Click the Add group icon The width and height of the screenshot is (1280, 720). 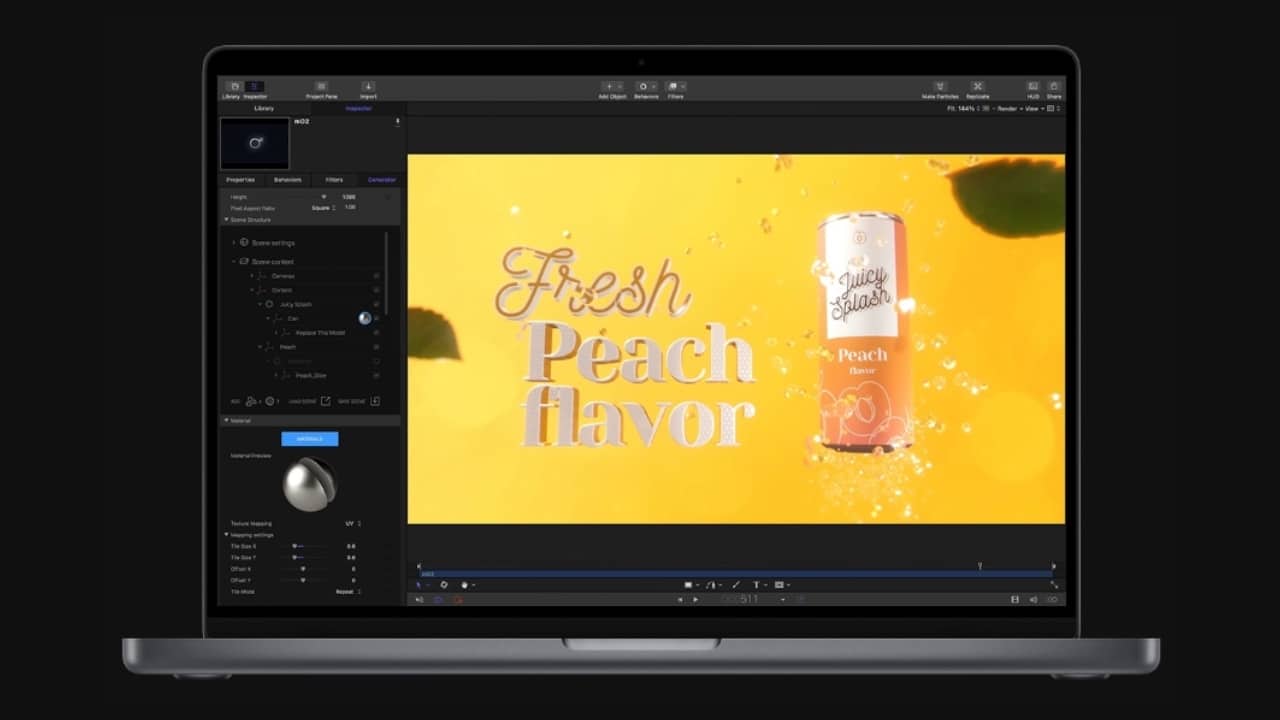pos(251,401)
